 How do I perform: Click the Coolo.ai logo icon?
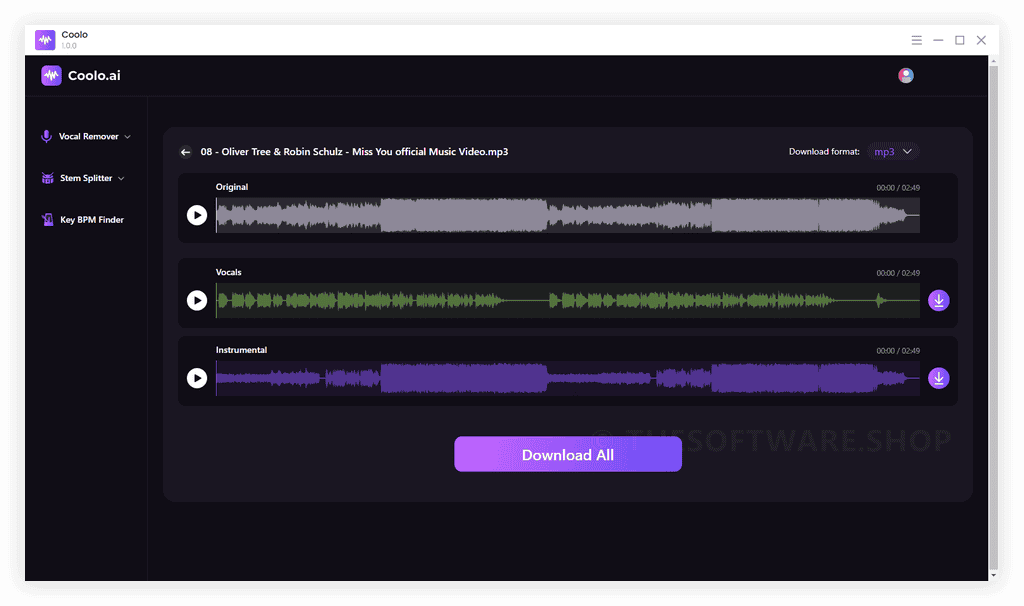click(x=51, y=76)
